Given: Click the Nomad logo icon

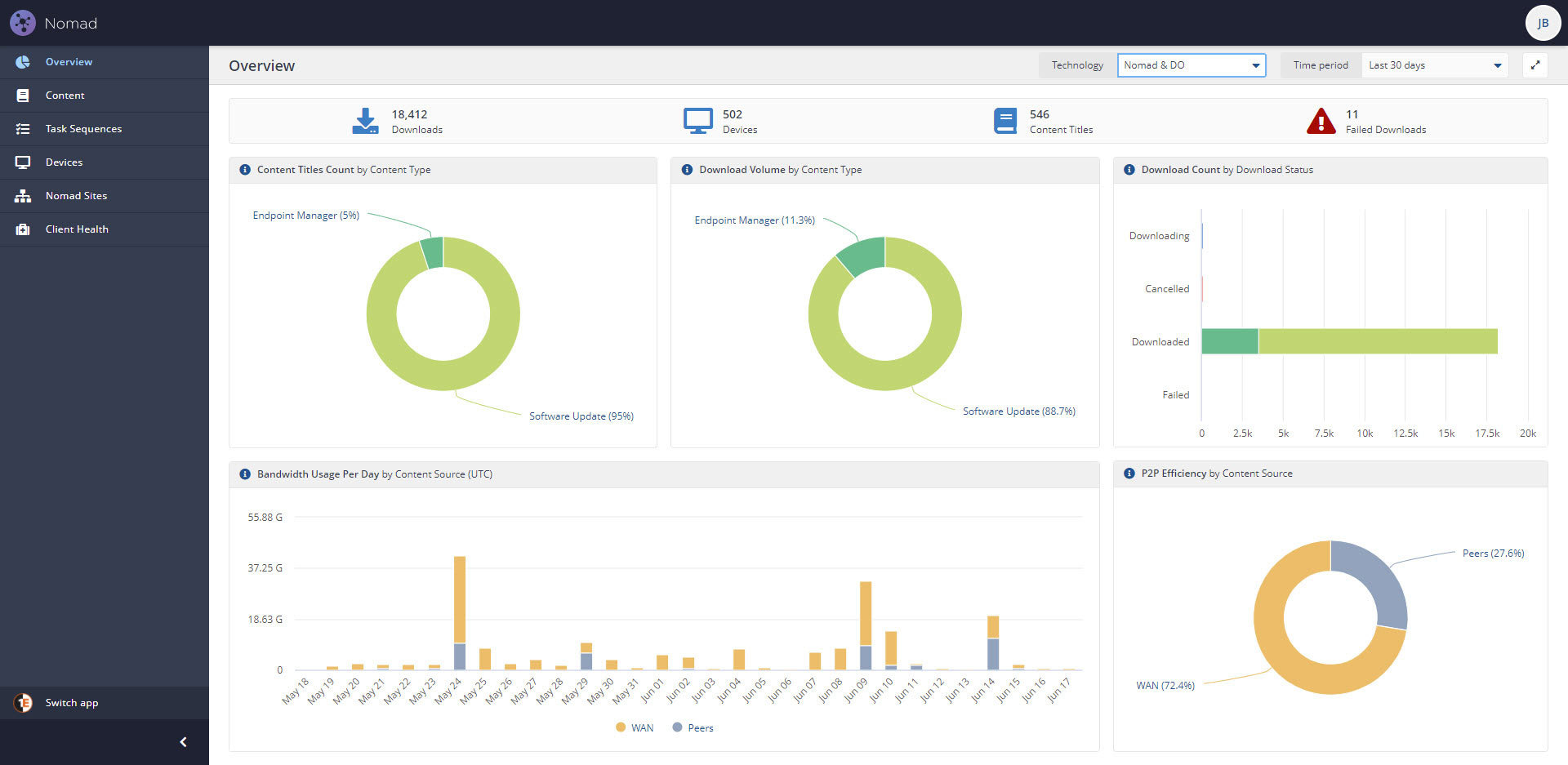Looking at the screenshot, I should click(23, 23).
